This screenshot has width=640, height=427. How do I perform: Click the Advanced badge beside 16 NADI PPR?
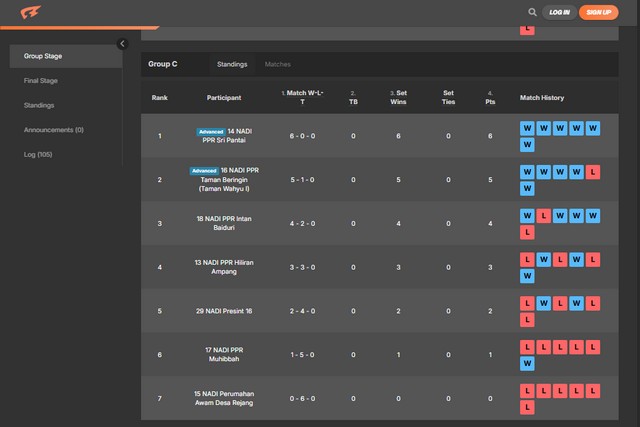pos(204,170)
